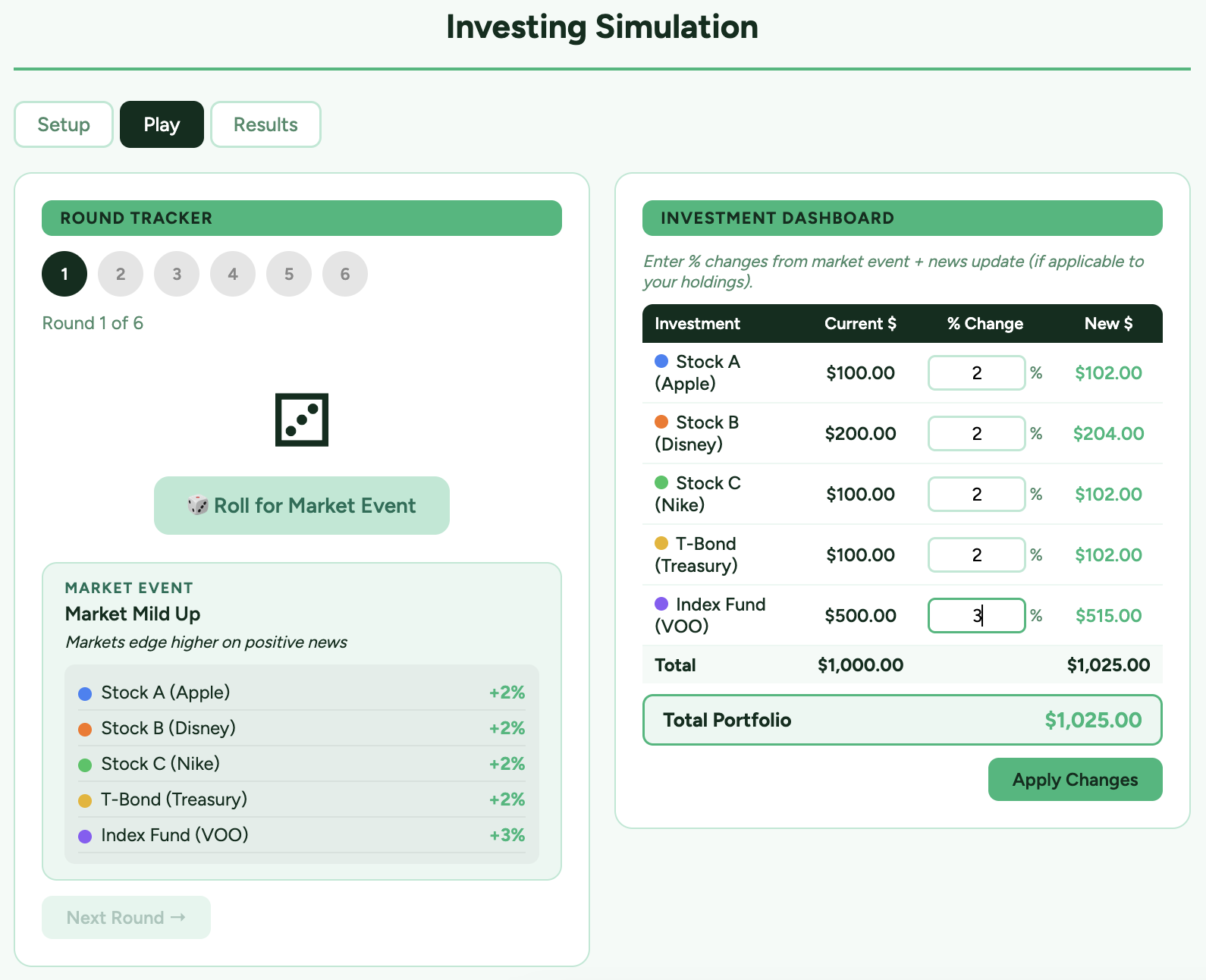Click the Investment column header
This screenshot has width=1206, height=980.
tap(697, 323)
